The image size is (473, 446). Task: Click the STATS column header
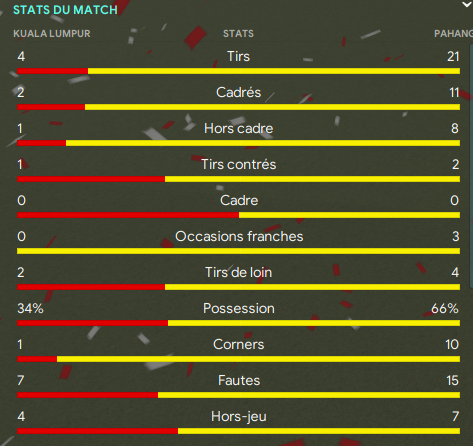pyautogui.click(x=238, y=34)
